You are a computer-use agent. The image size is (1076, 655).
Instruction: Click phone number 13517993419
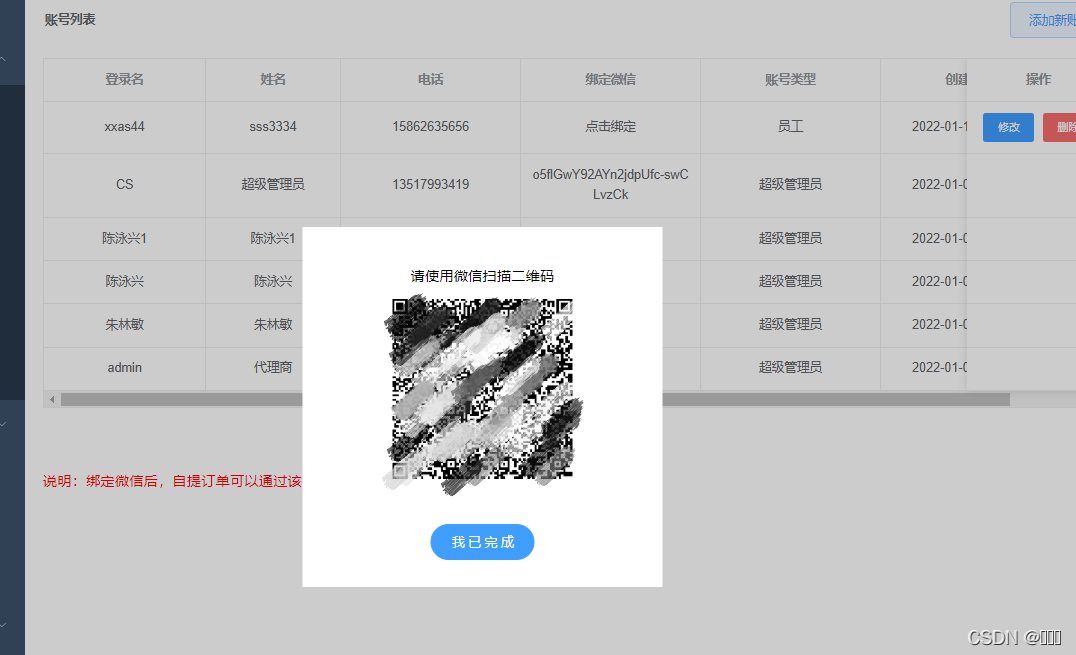431,184
